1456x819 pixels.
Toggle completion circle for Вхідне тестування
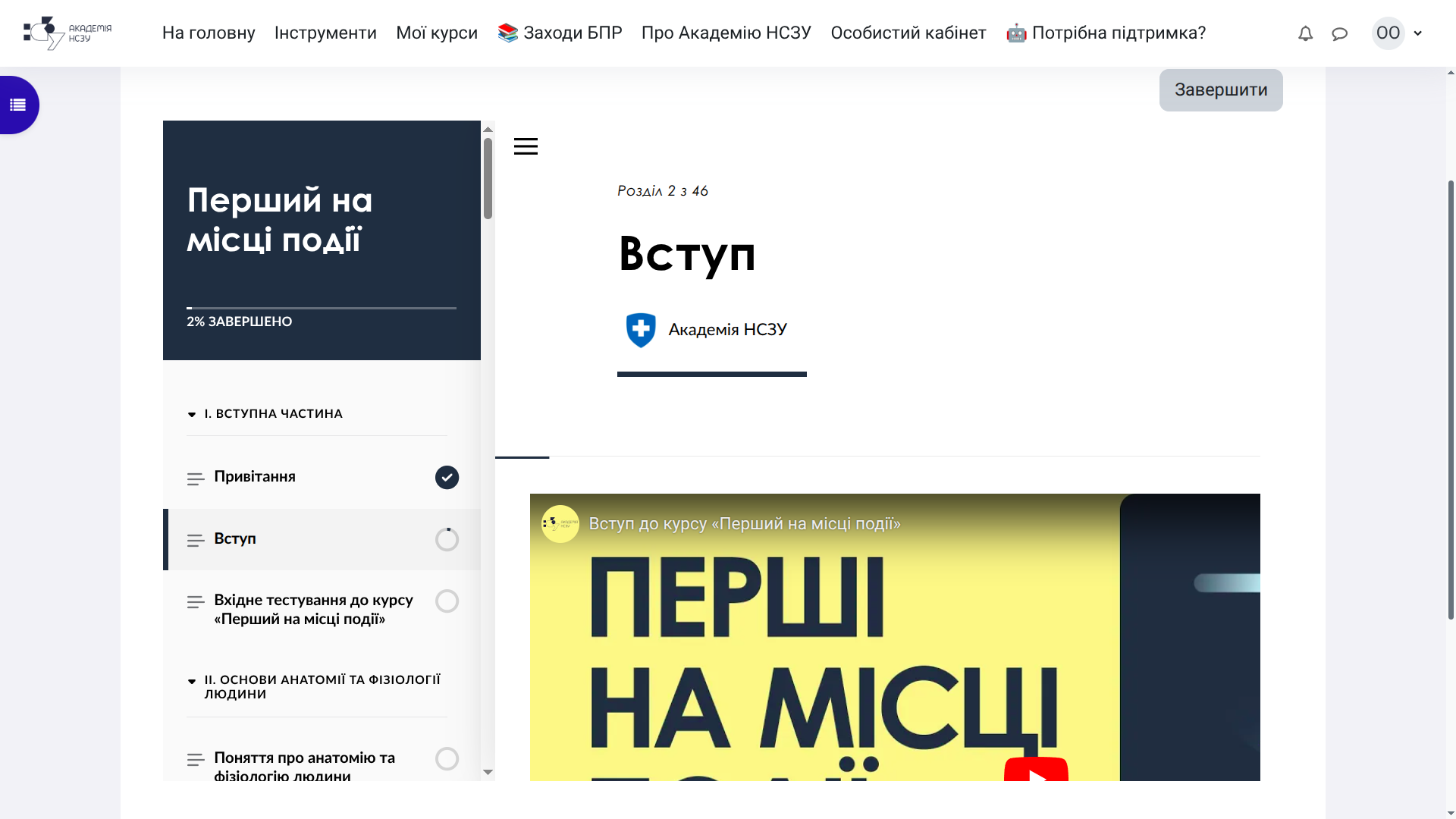tap(447, 601)
